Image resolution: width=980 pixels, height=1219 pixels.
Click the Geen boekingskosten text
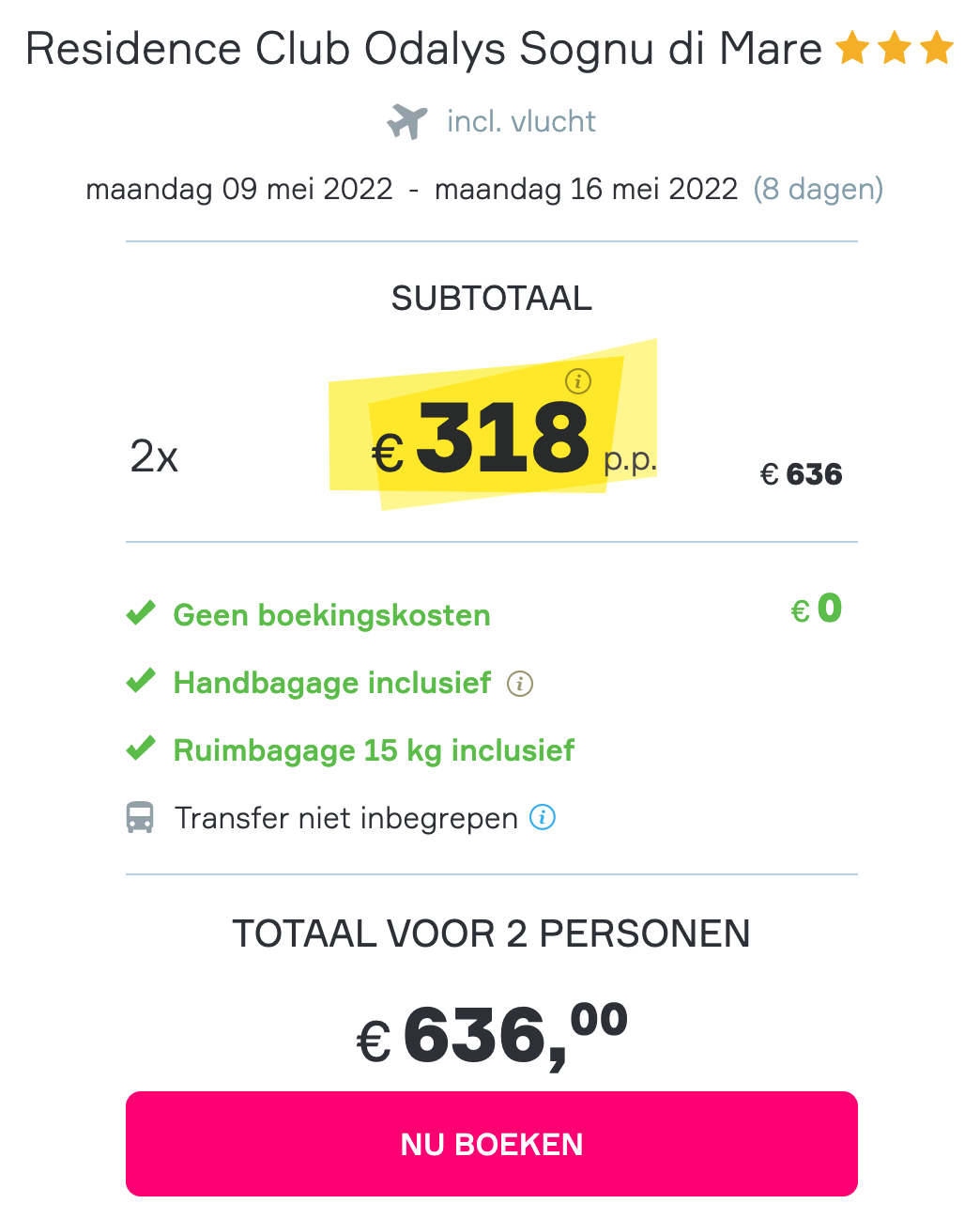(332, 615)
